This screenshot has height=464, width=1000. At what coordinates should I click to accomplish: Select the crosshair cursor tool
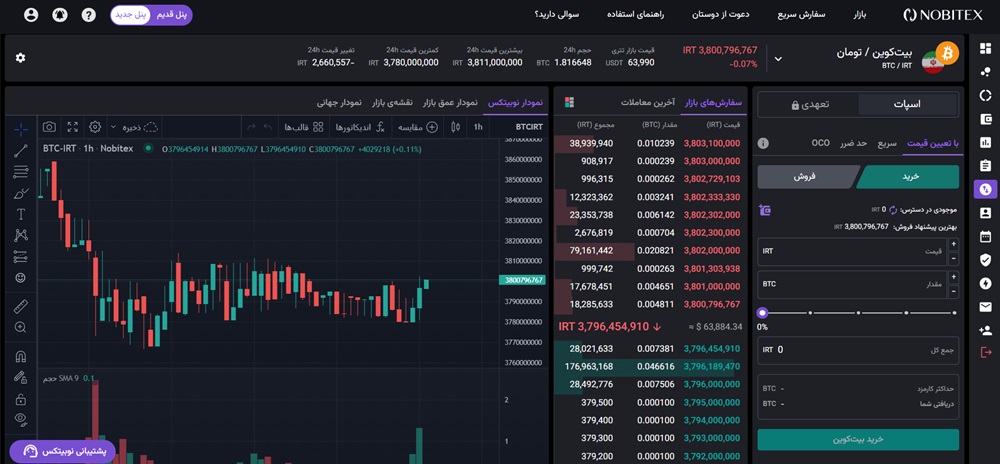click(20, 130)
